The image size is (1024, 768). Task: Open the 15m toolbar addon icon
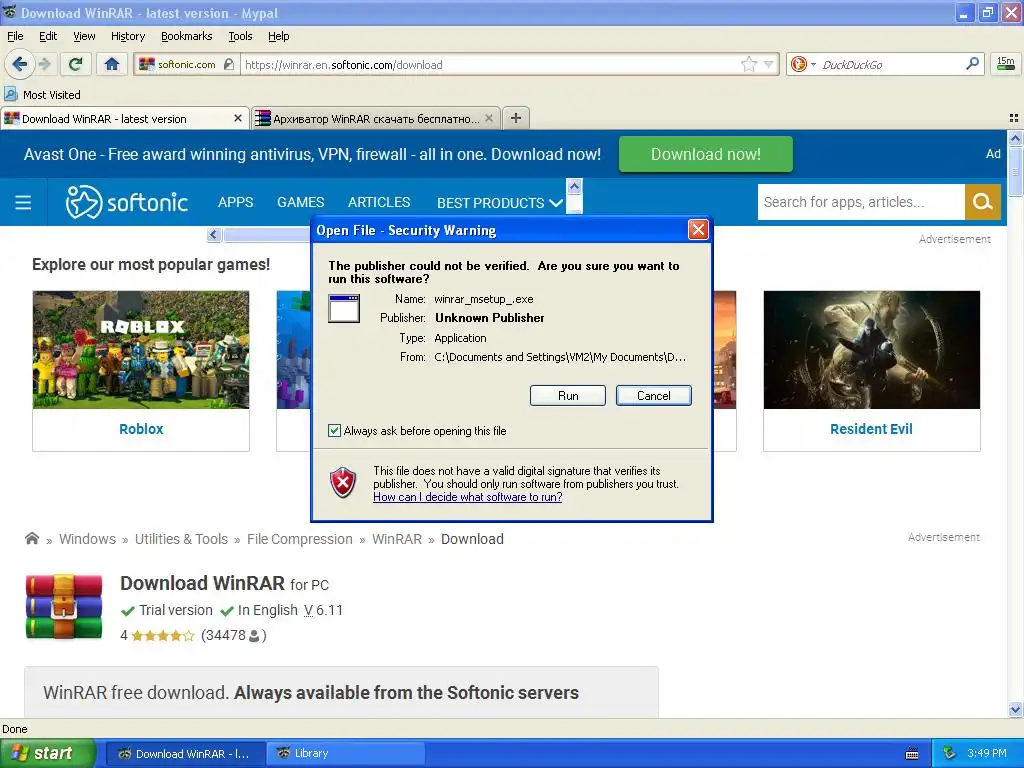(1006, 63)
